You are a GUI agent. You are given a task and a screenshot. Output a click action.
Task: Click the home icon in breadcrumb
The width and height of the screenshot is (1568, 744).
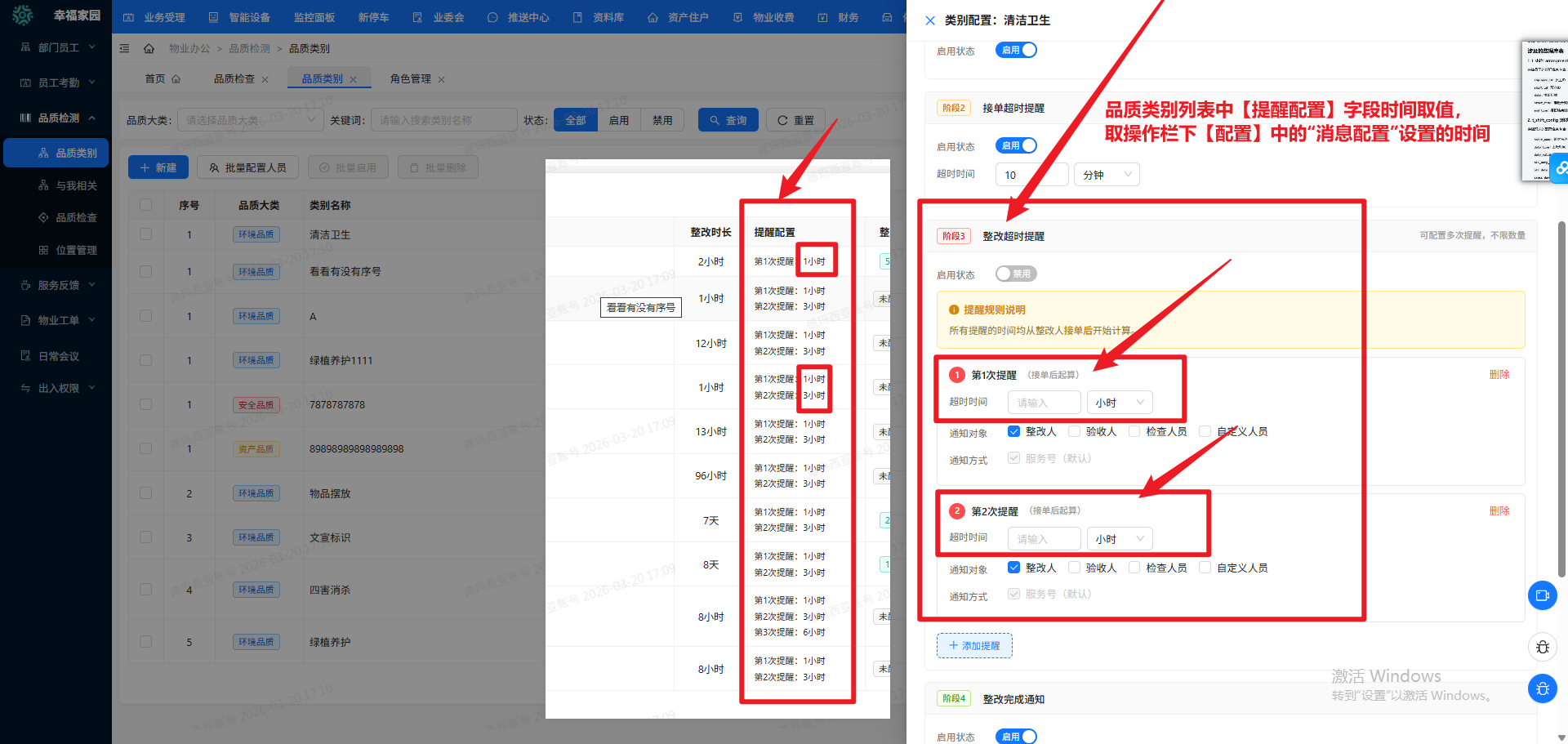click(149, 49)
